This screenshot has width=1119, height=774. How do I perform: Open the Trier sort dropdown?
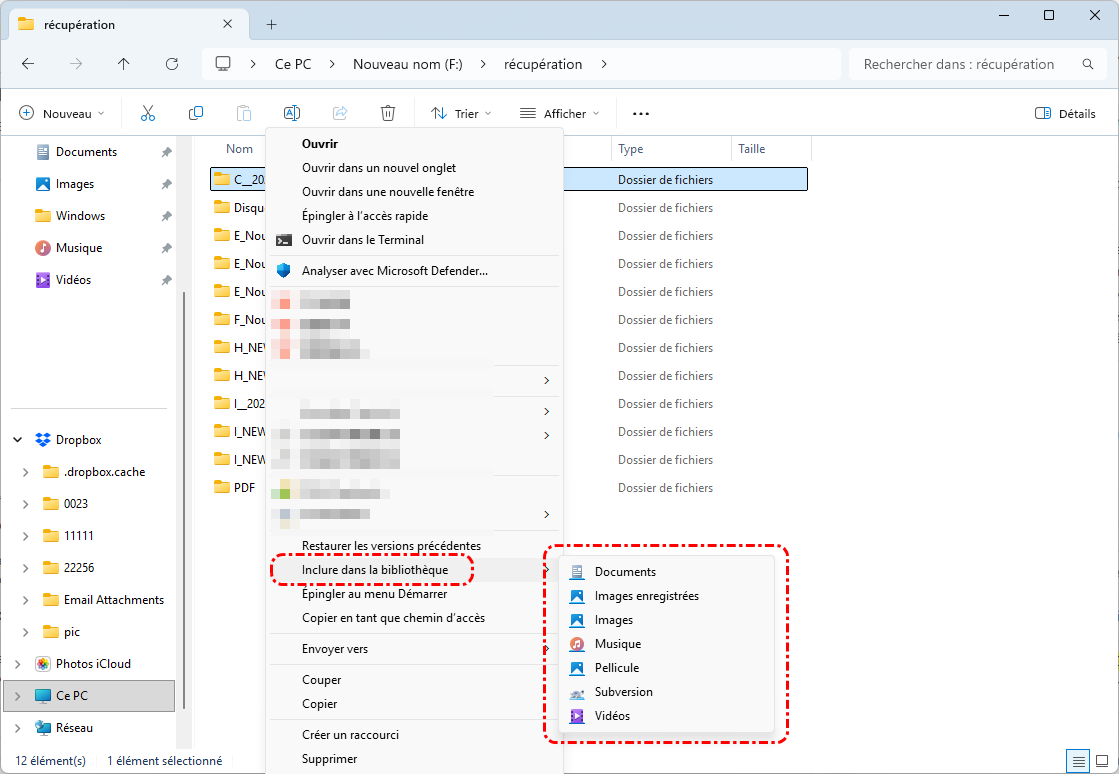461,114
